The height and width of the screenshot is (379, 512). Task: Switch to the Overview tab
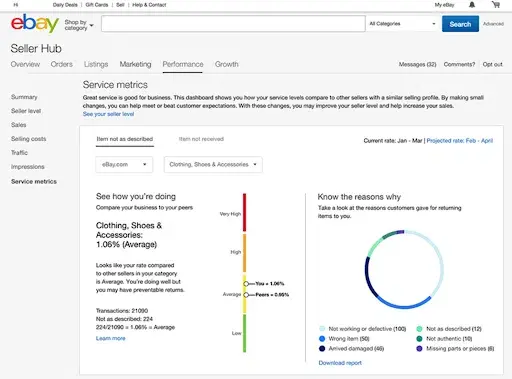[x=25, y=64]
